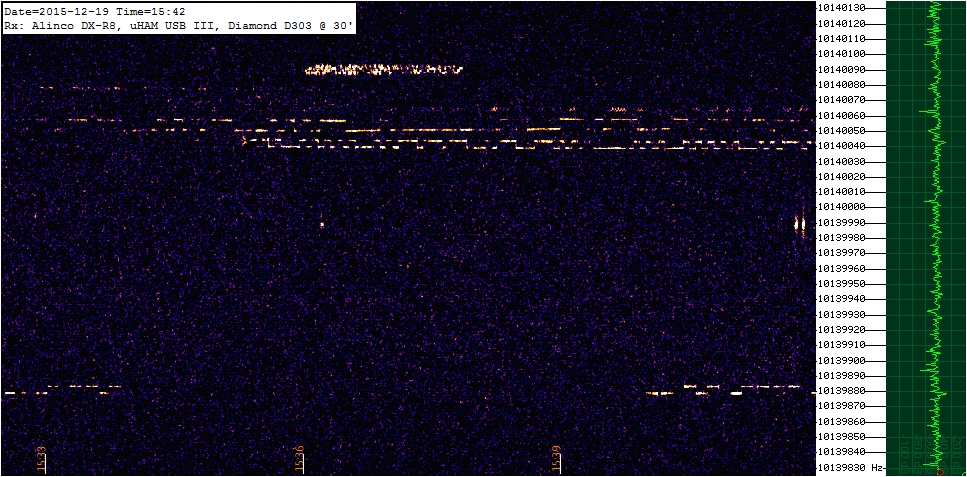Click the 10140000 frequency label

point(843,207)
